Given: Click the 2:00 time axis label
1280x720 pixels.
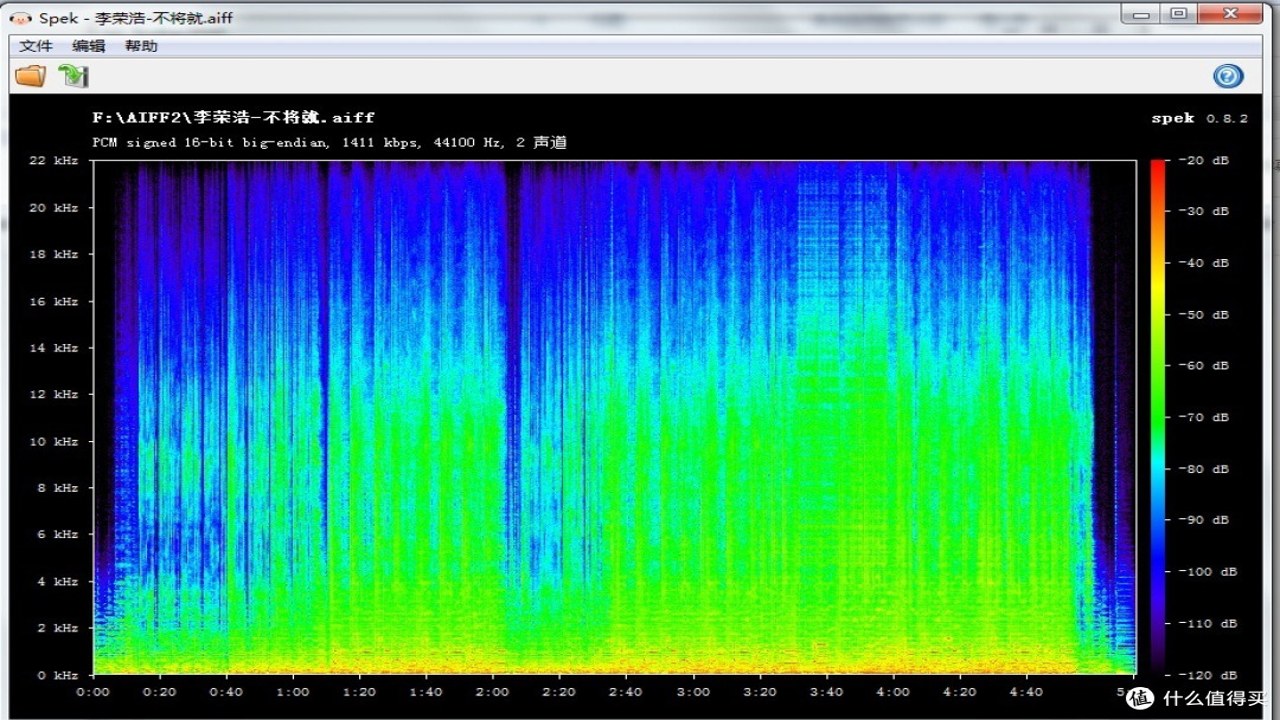Looking at the screenshot, I should 493,692.
